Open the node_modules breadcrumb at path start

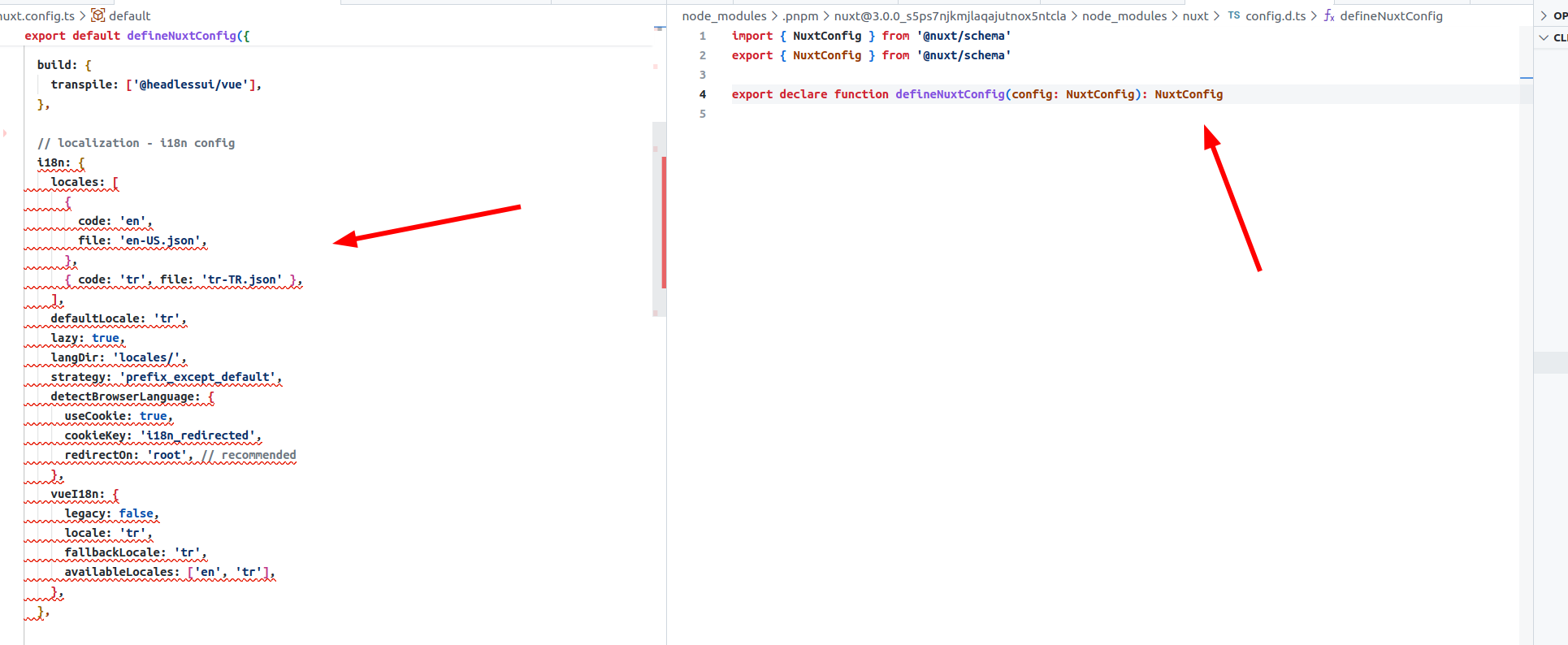[x=724, y=15]
